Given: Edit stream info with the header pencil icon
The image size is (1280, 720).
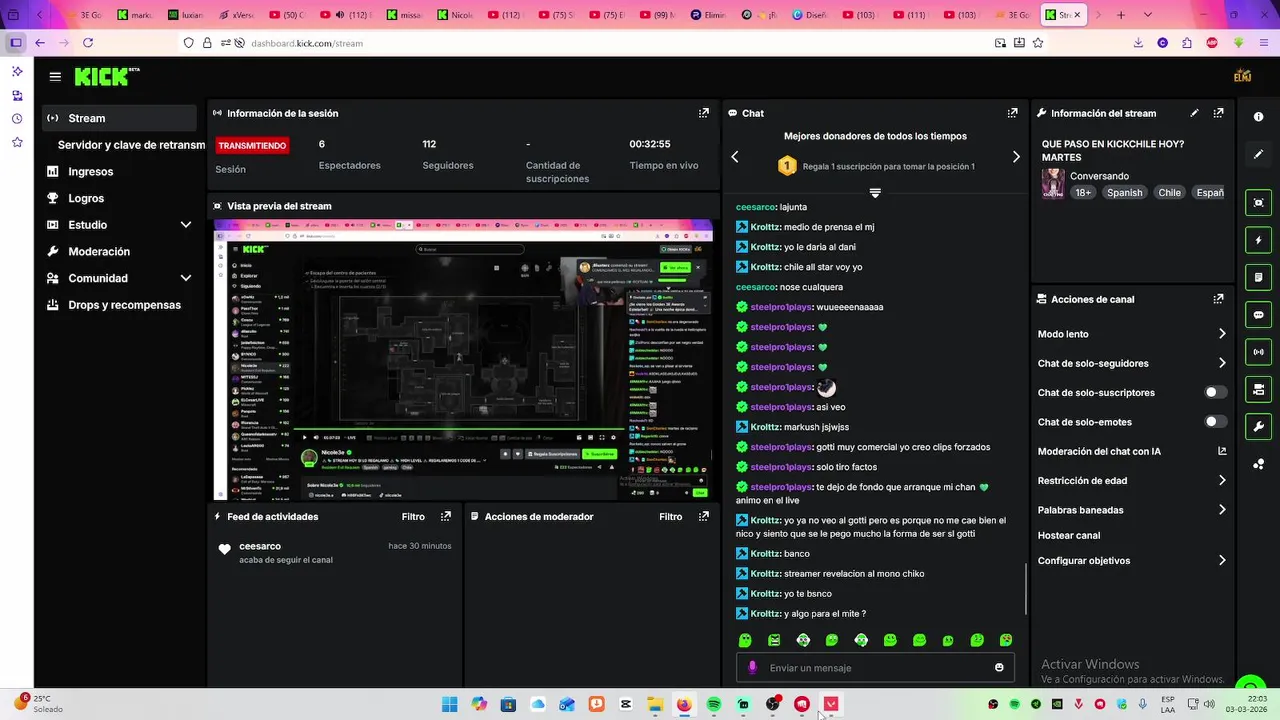Looking at the screenshot, I should point(1194,113).
